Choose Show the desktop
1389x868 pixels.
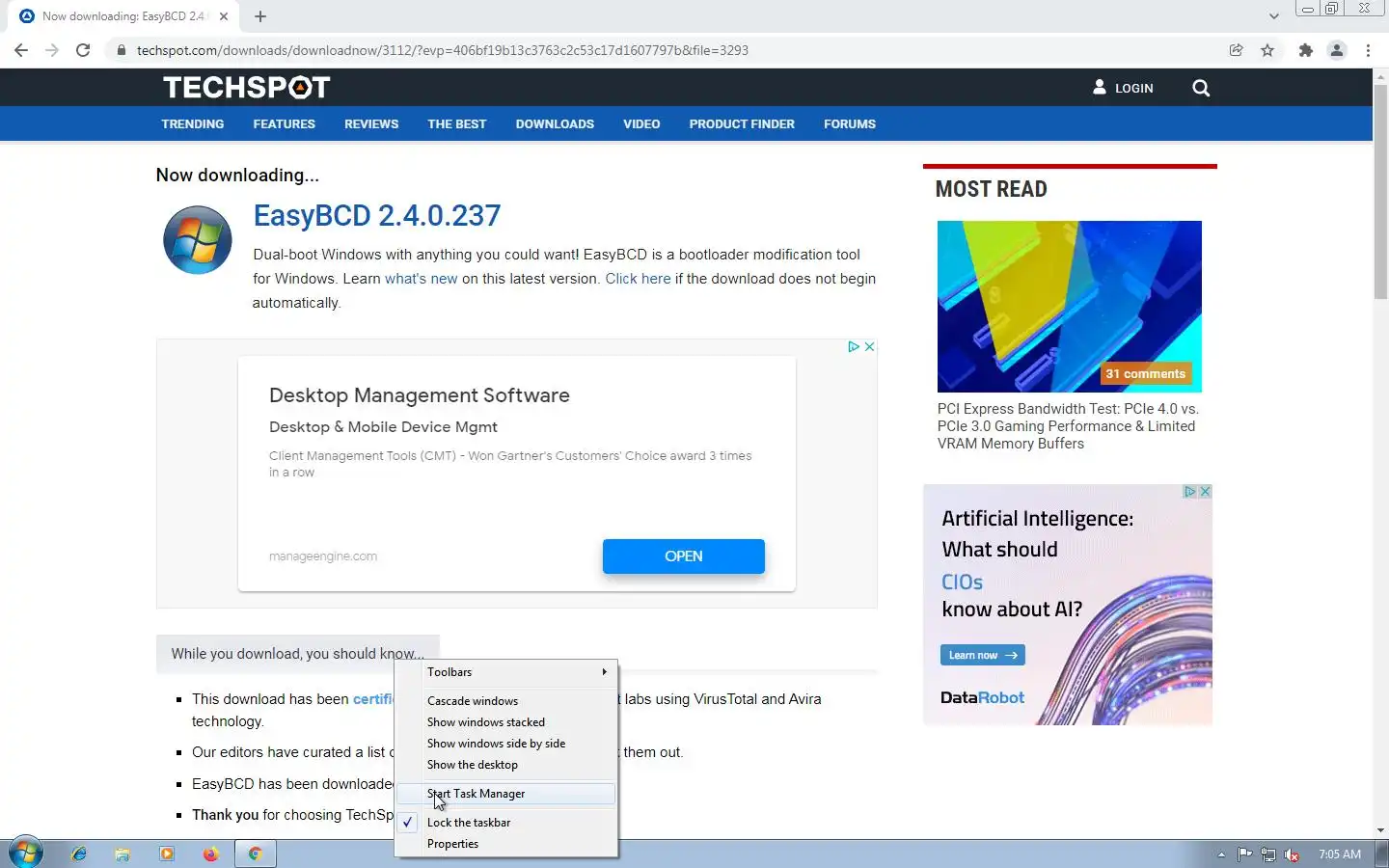(506, 765)
